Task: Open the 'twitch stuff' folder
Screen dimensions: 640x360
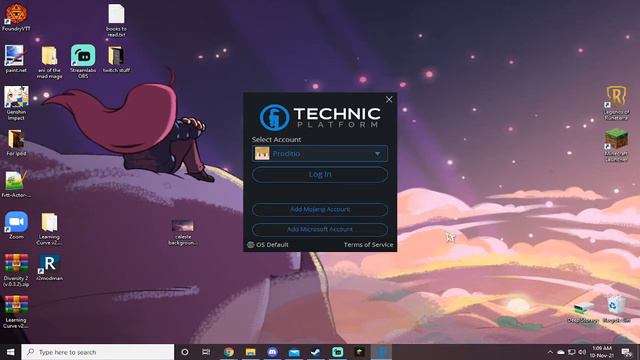Action: click(116, 59)
